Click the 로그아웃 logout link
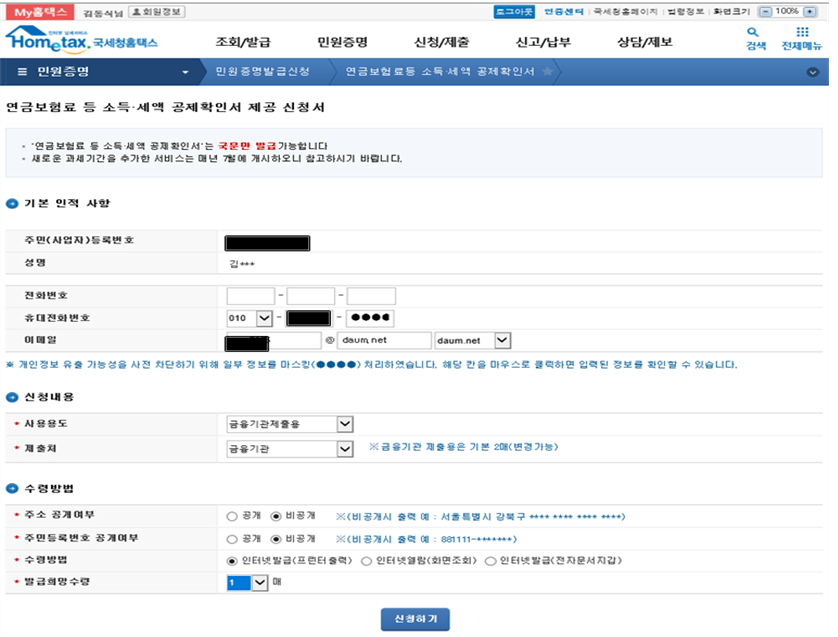The height and width of the screenshot is (637, 838). pos(514,10)
